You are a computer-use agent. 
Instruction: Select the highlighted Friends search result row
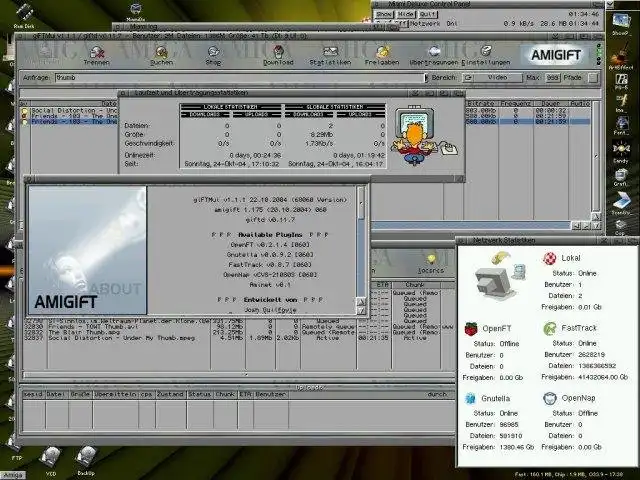click(x=74, y=122)
